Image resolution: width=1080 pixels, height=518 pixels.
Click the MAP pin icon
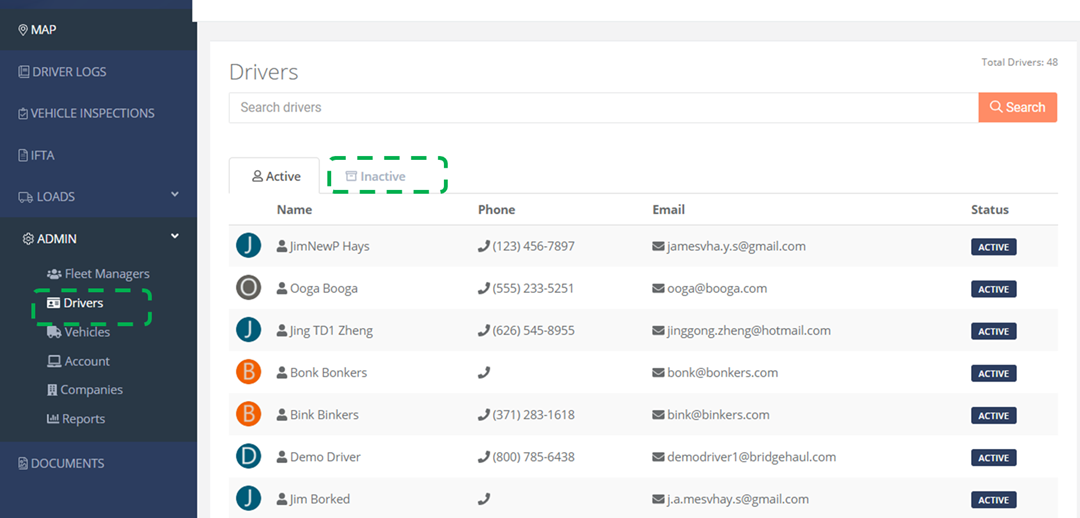pyautogui.click(x=23, y=30)
